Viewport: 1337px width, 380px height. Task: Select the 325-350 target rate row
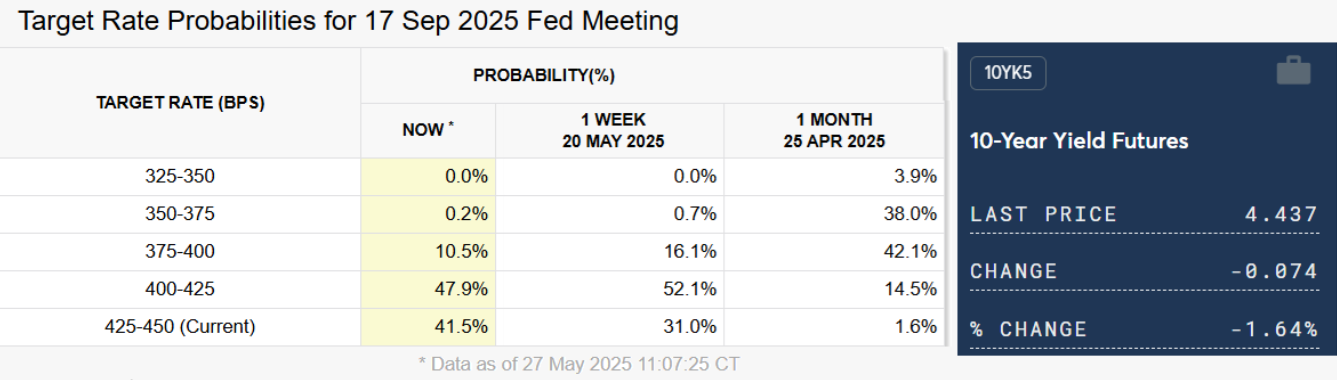click(x=472, y=177)
